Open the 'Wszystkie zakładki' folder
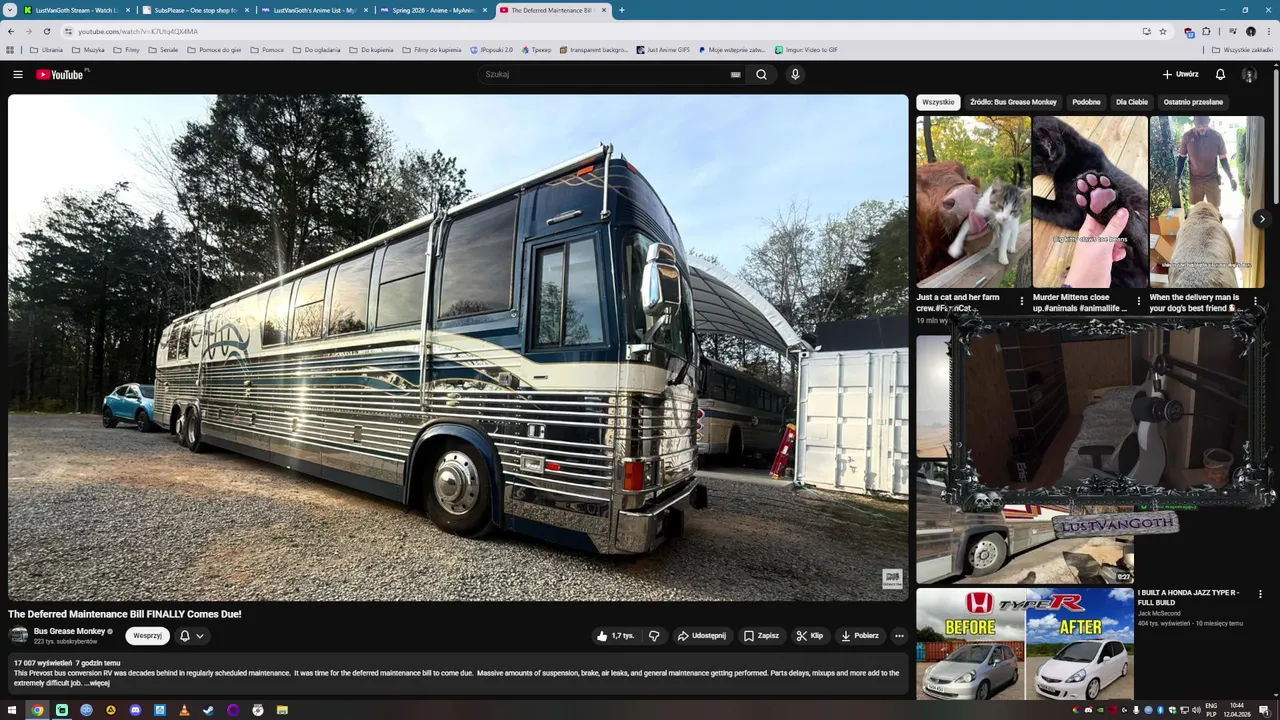This screenshot has height=720, width=1280. (x=1242, y=49)
